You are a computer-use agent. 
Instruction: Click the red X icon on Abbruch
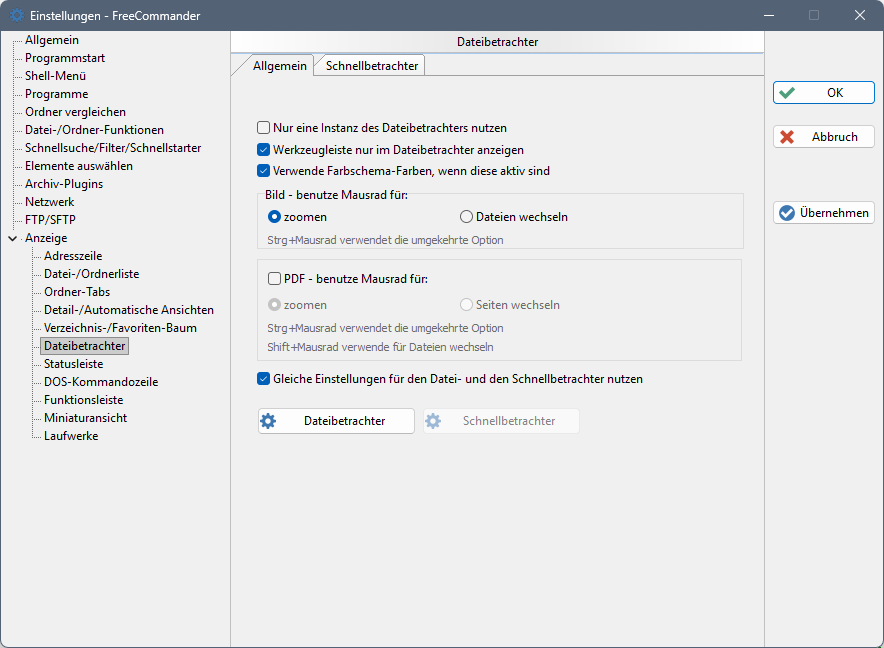click(788, 137)
